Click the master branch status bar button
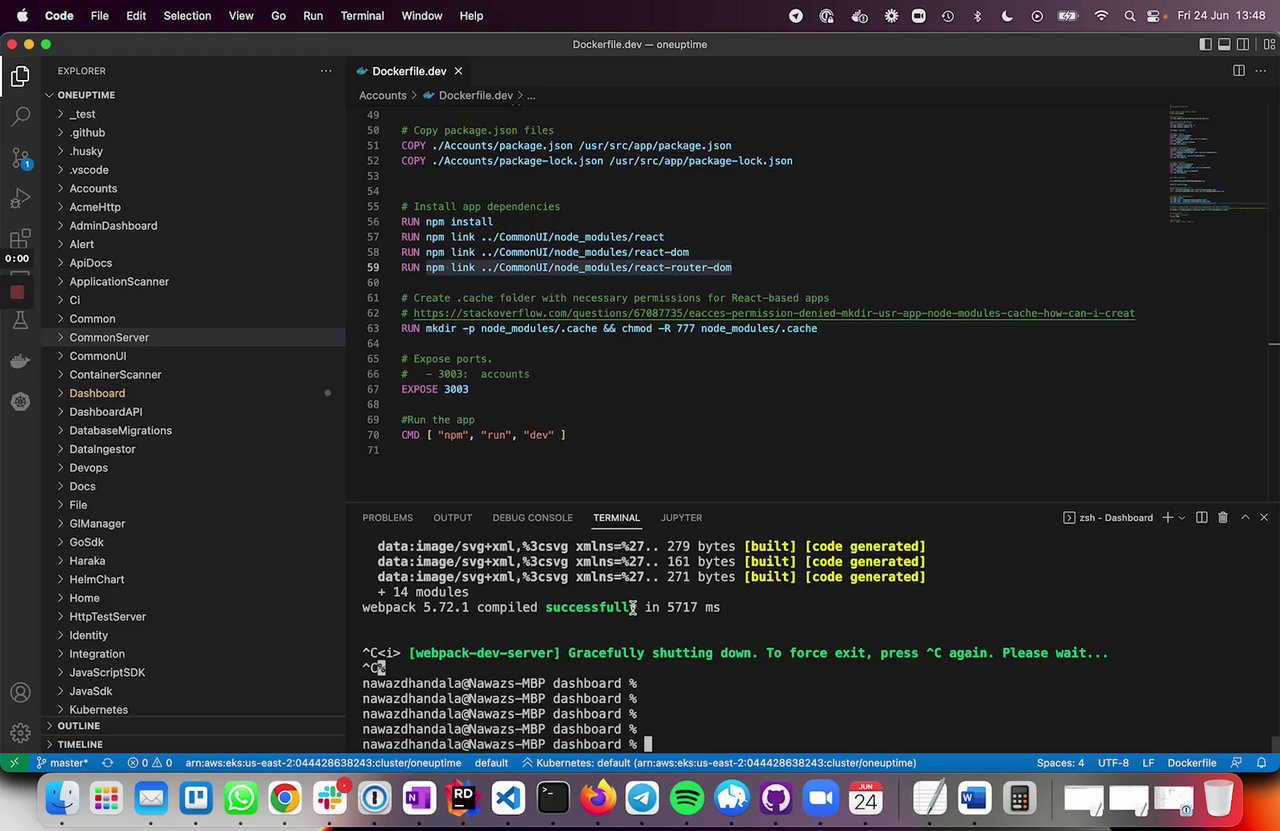Screen dimensions: 1280x831 (62, 763)
